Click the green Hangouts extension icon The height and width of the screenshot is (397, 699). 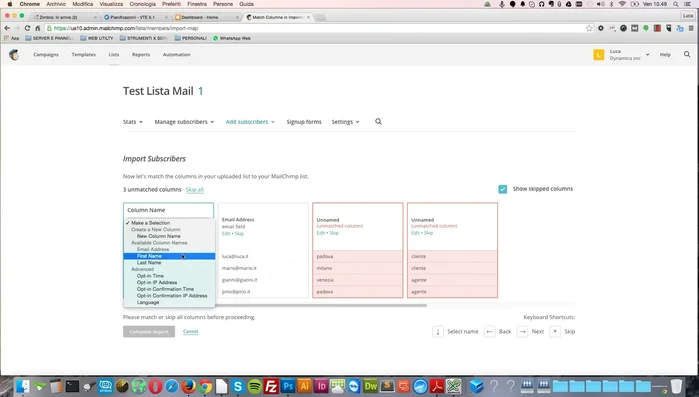(646, 28)
